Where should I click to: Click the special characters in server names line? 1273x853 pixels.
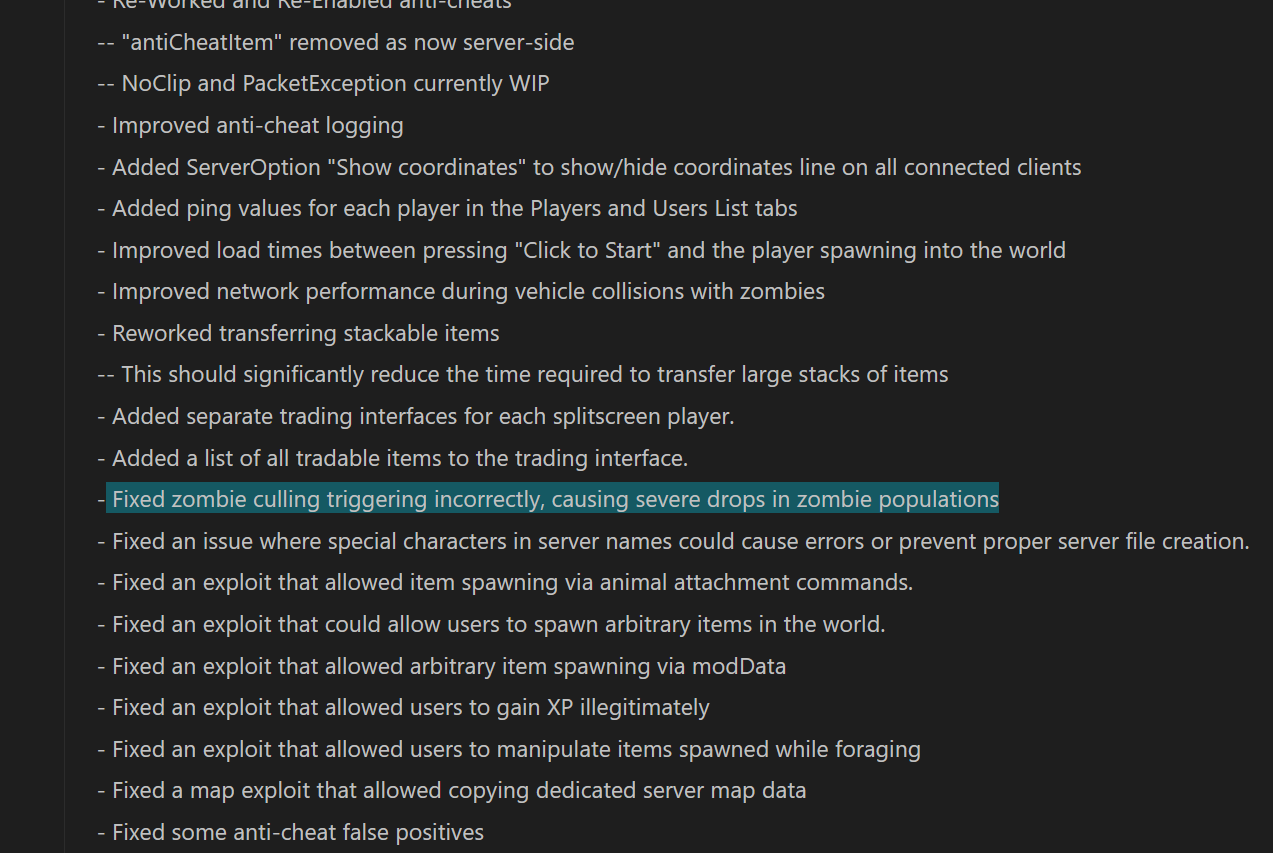point(674,541)
